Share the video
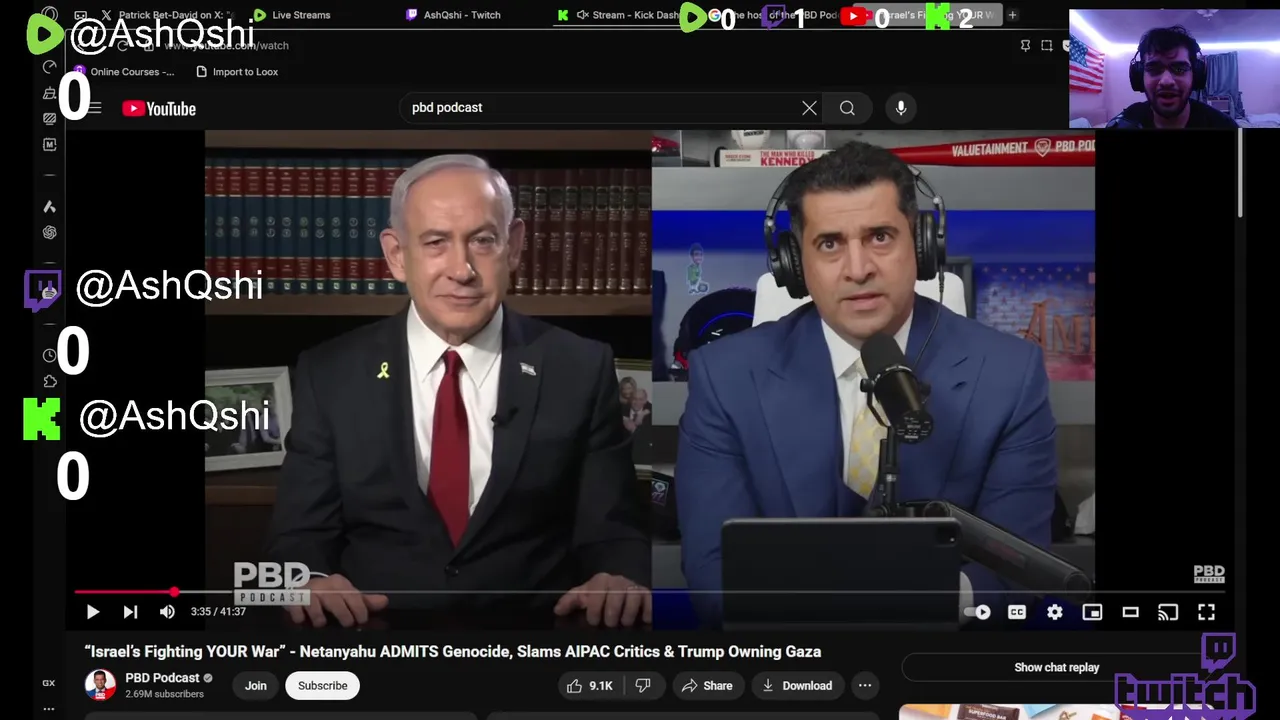This screenshot has height=720, width=1280. [x=707, y=686]
